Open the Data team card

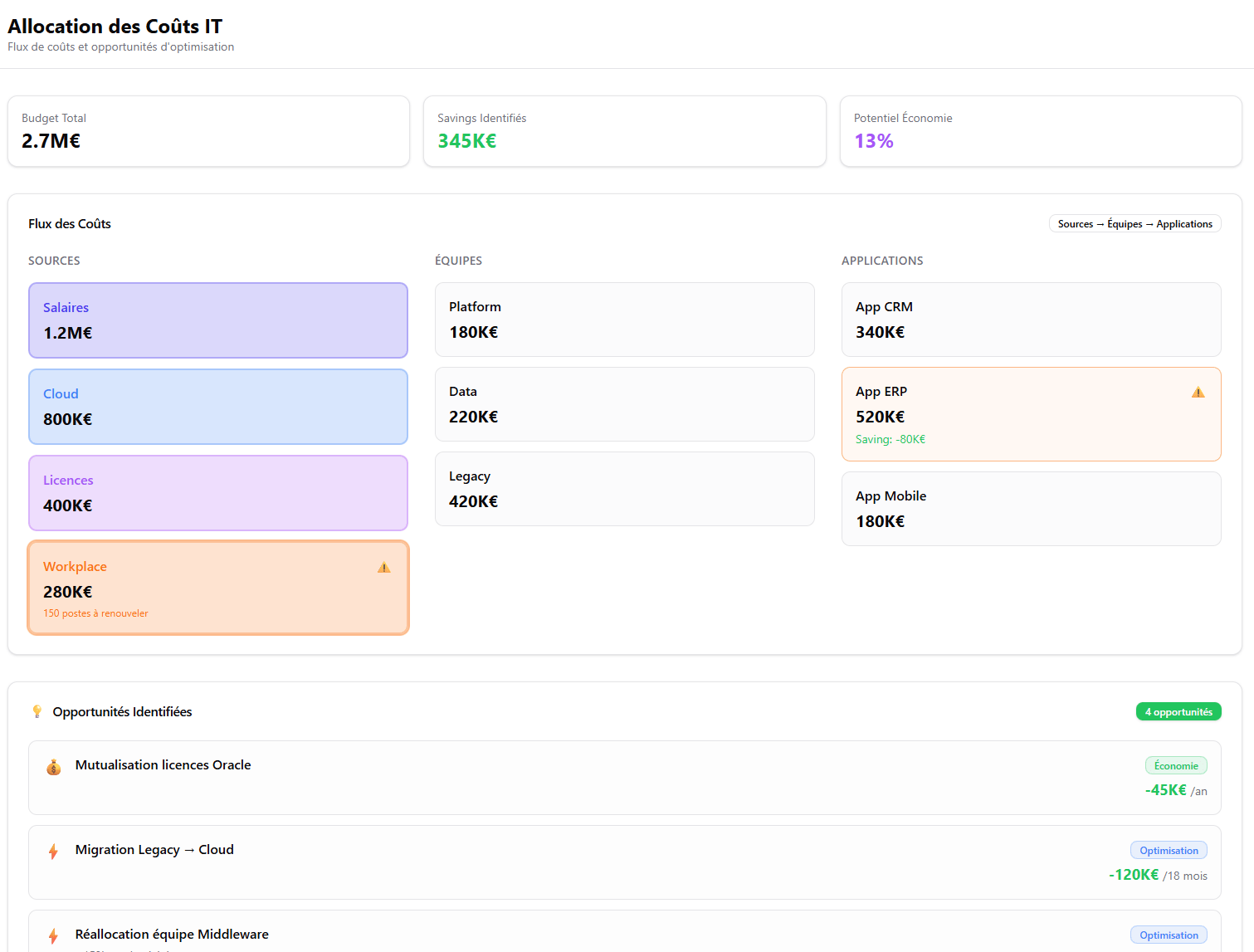624,404
